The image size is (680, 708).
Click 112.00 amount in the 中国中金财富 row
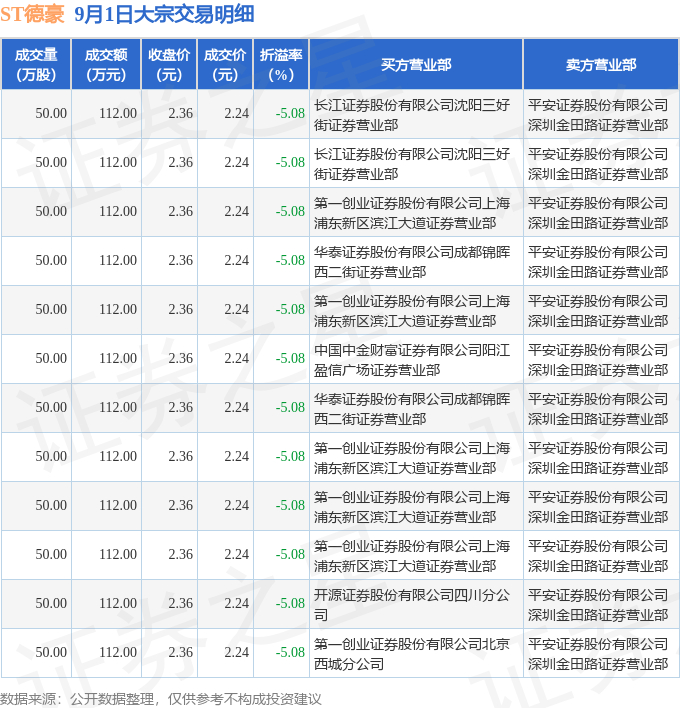[118, 359]
